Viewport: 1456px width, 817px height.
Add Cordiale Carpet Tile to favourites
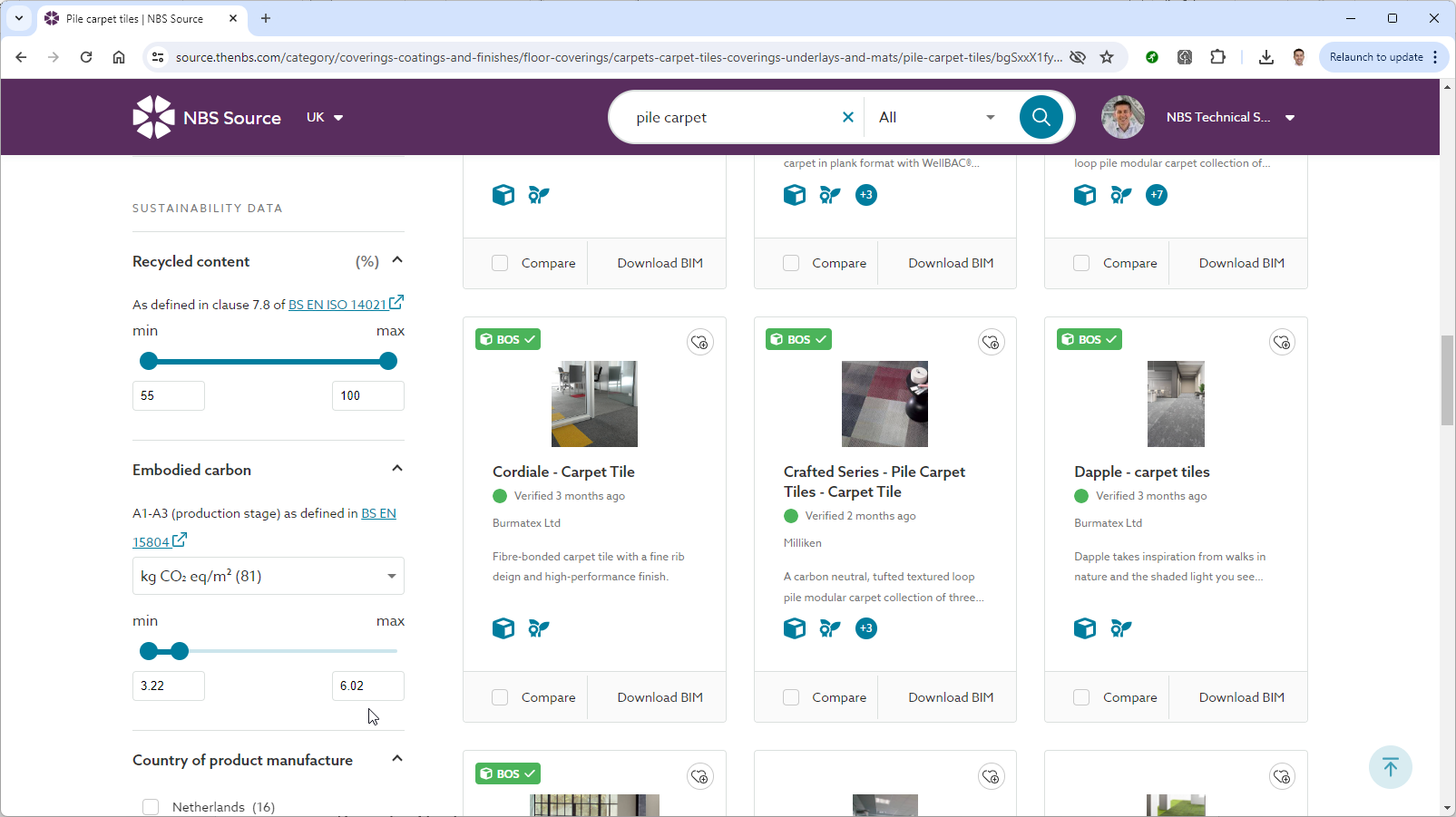(699, 342)
